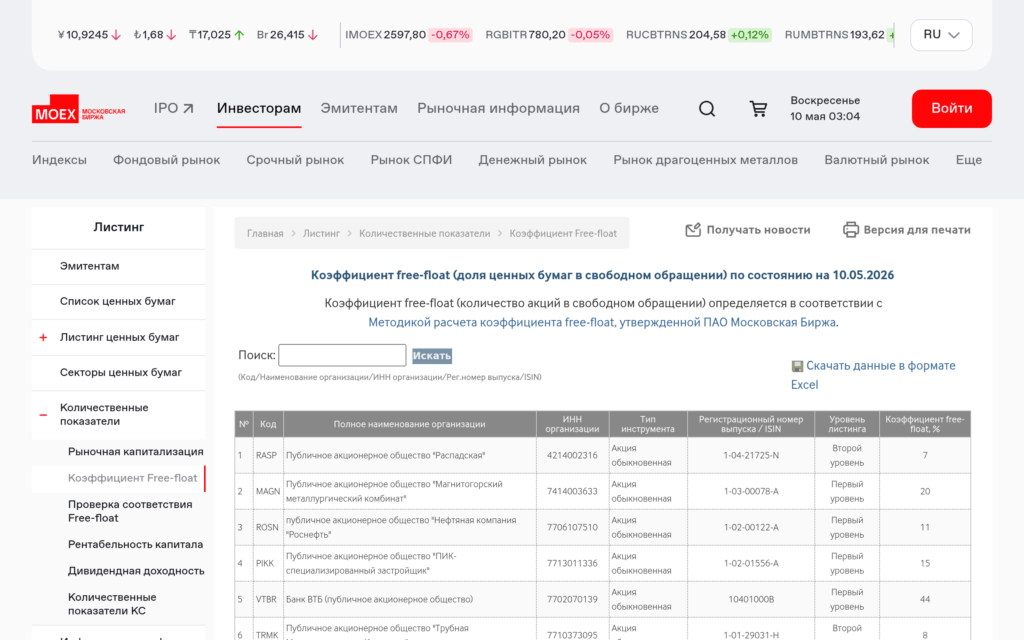Screen dimensions: 1024x640
Task: Open Методикой расчета коэффициента free-float link
Action: click(x=602, y=323)
